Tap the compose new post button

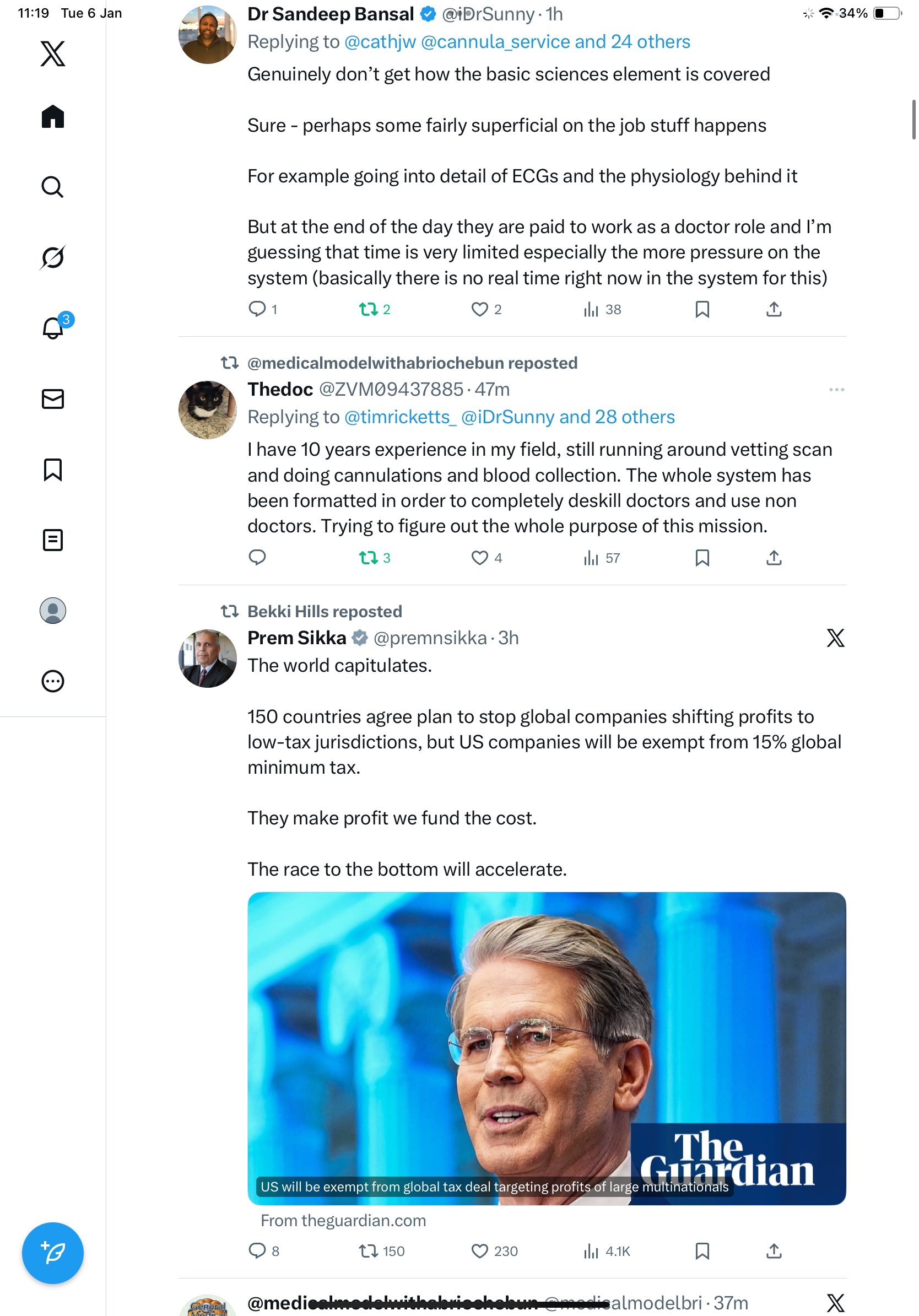[x=53, y=1253]
